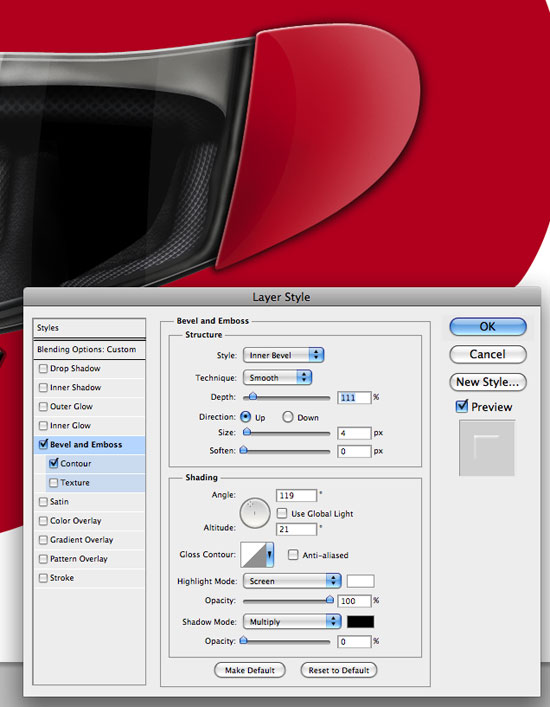
Task: Enable Use Global Light
Action: (282, 513)
